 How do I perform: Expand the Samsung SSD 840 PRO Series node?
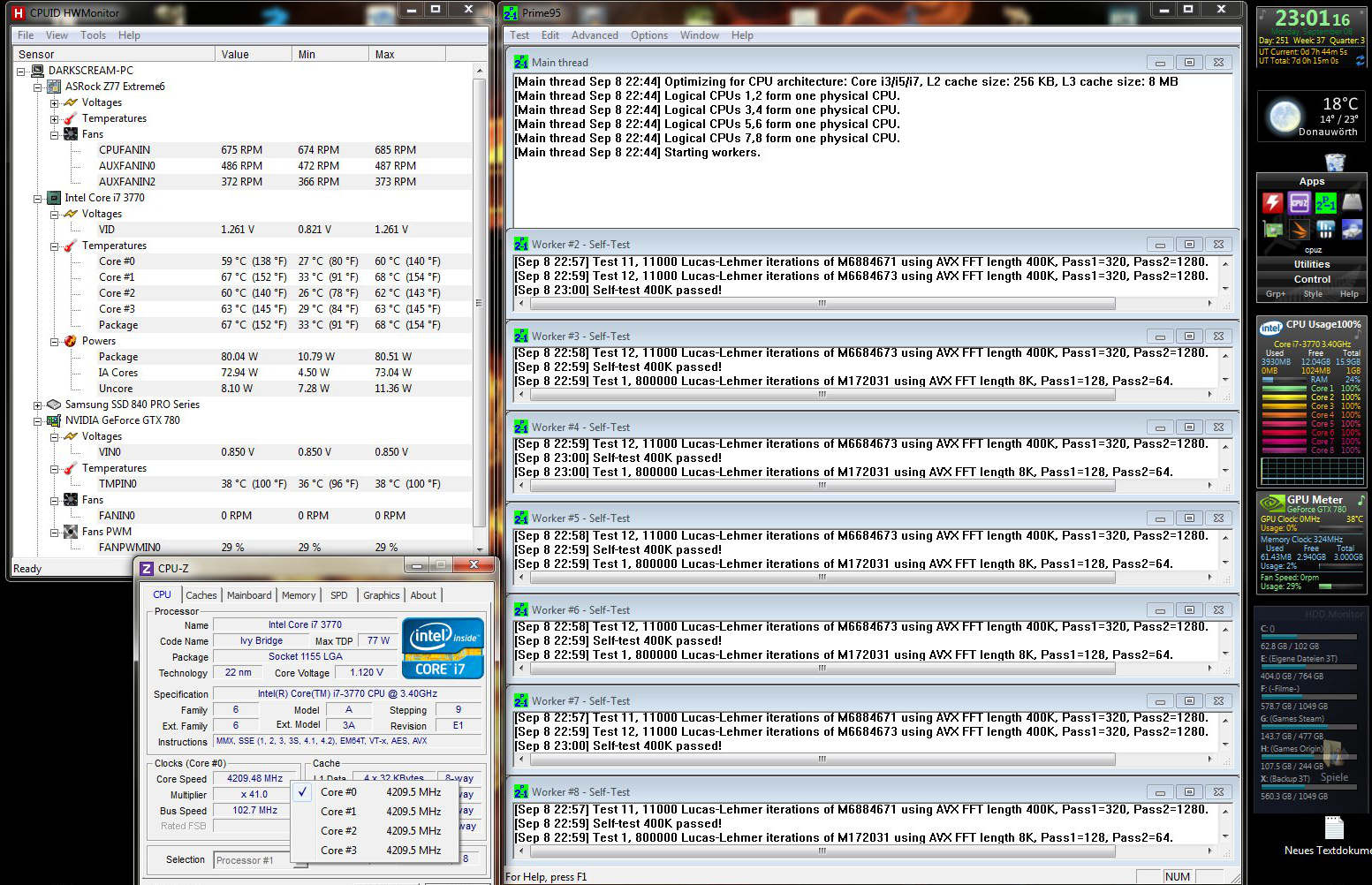(38, 405)
